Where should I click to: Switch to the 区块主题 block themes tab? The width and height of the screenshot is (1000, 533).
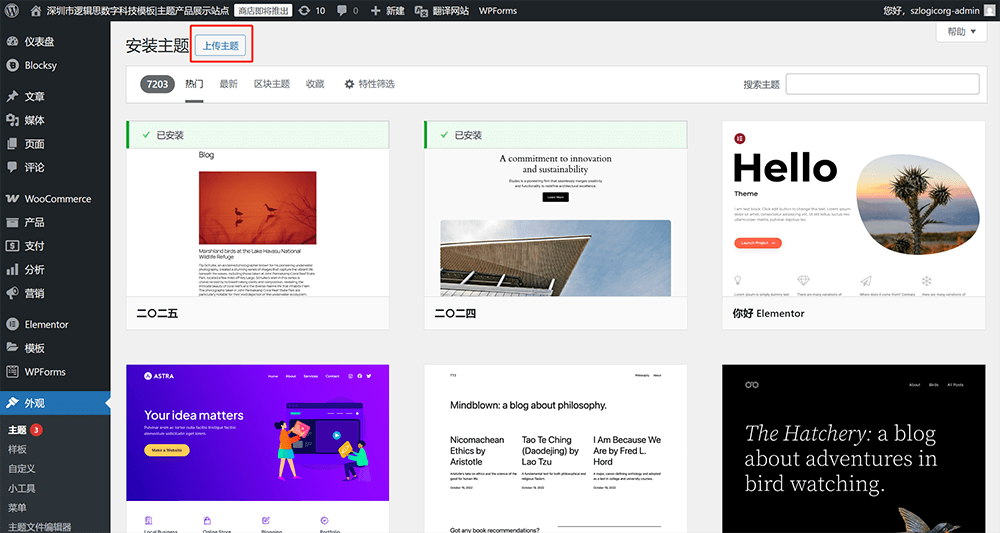tap(272, 84)
